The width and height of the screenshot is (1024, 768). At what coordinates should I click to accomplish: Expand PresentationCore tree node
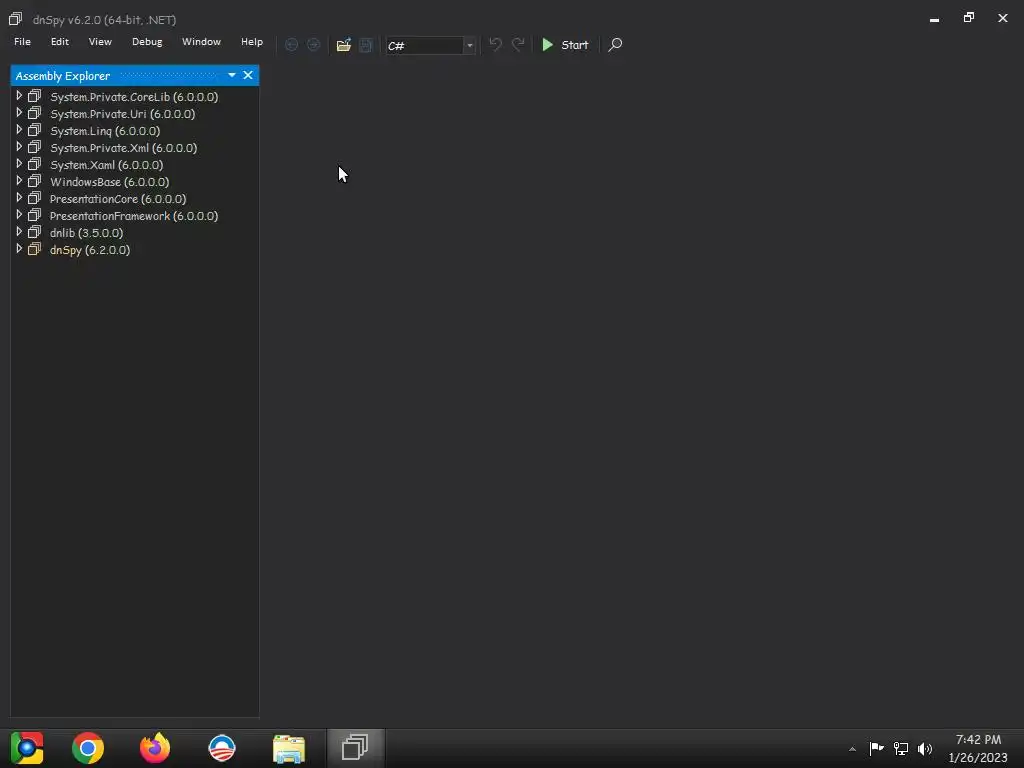[x=19, y=198]
